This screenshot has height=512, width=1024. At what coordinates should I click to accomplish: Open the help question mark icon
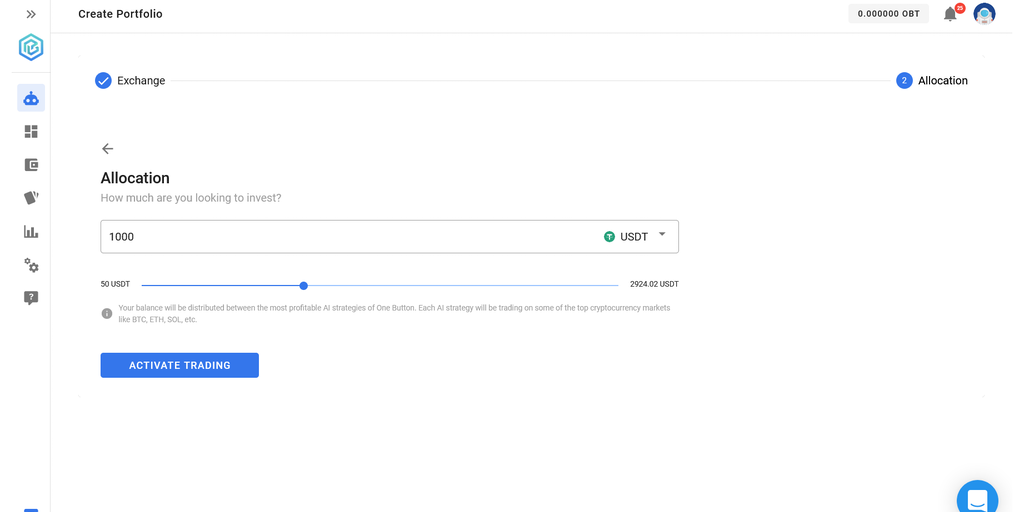[x=31, y=298]
